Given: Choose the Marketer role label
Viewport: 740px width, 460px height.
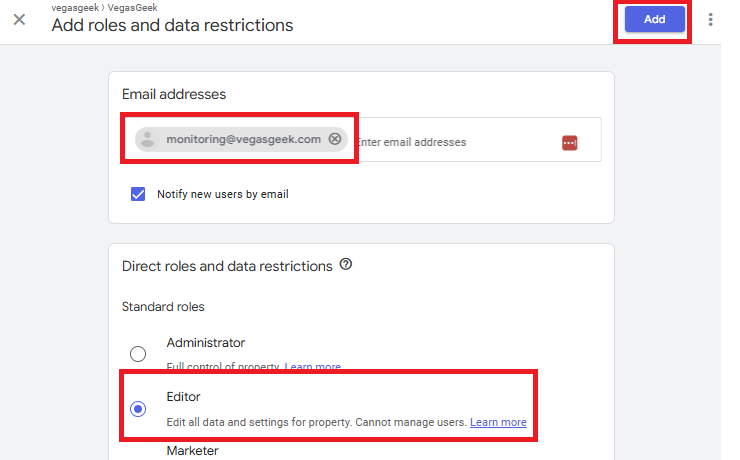Looking at the screenshot, I should pyautogui.click(x=192, y=451).
